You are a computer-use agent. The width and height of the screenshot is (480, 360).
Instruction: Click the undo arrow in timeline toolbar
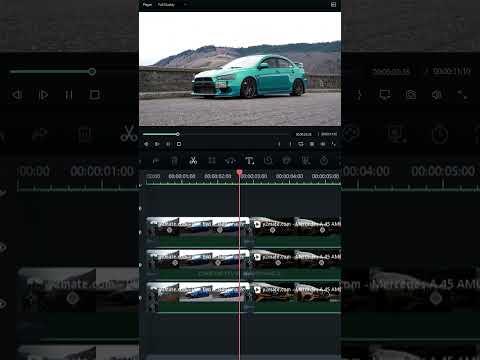(156, 161)
